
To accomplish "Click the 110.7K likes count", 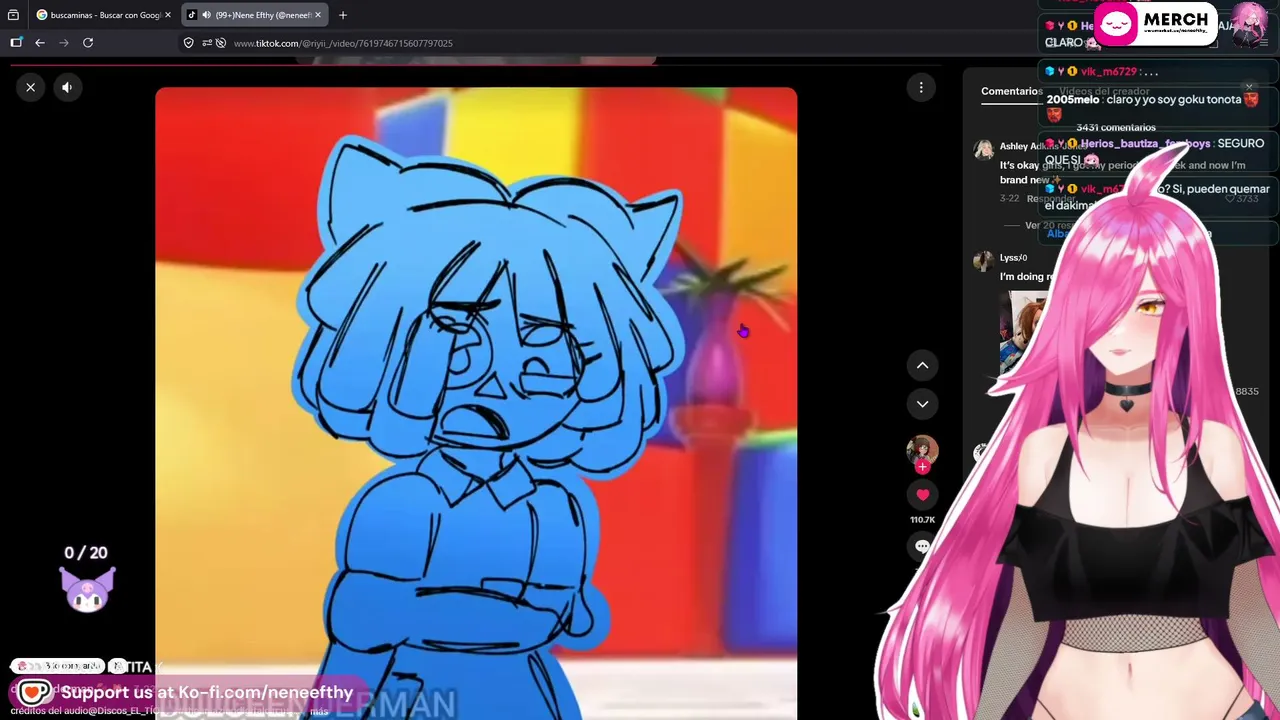I will [x=922, y=520].
